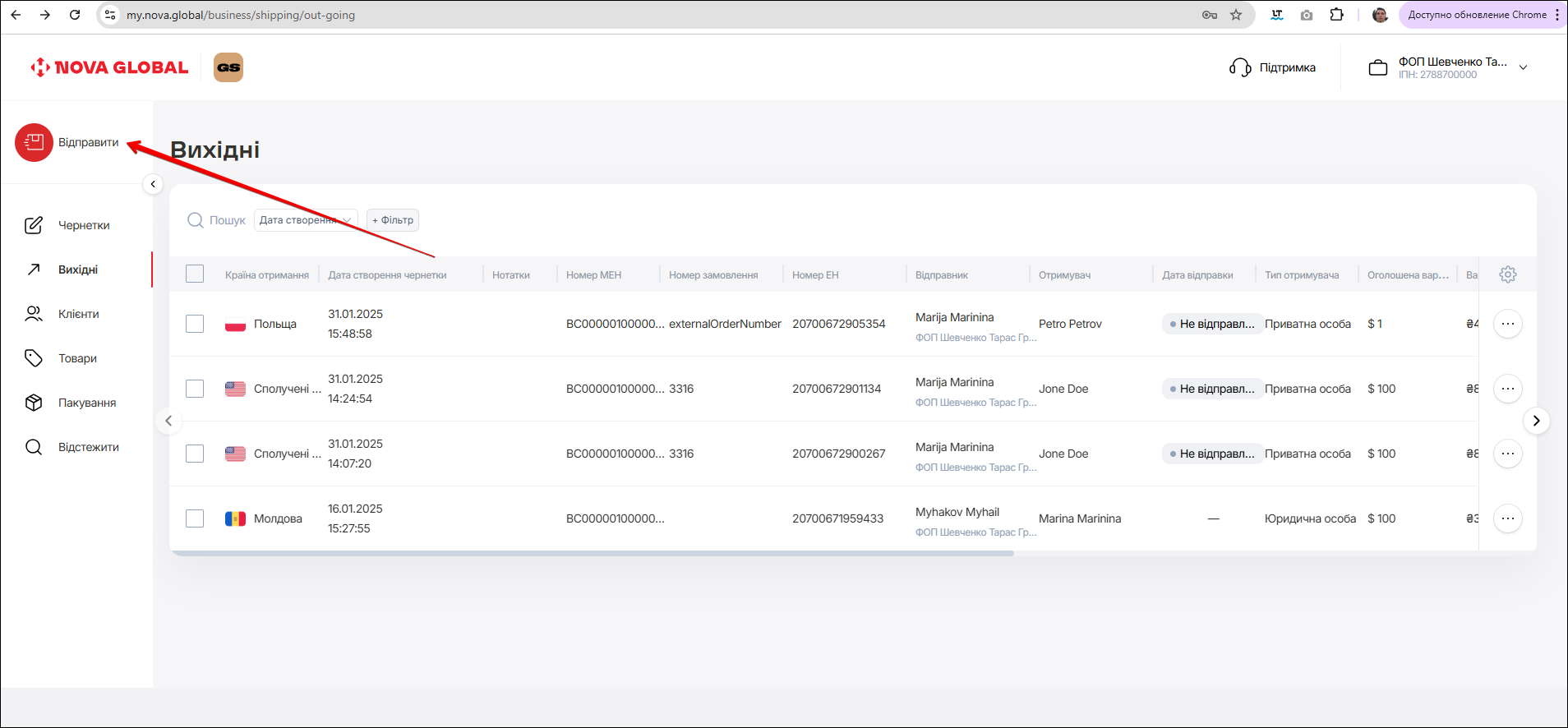Go to Клієнти section
This screenshot has width=1568, height=728.
click(78, 314)
